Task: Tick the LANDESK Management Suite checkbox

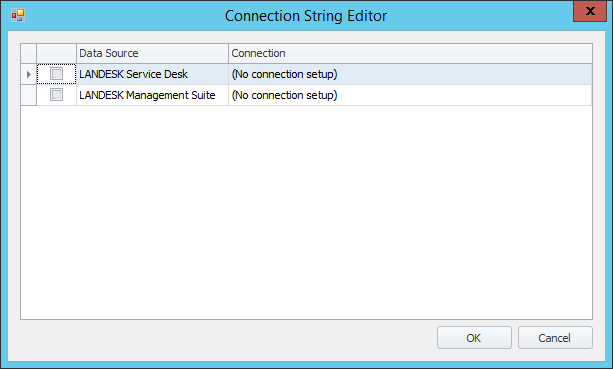Action: pos(56,95)
